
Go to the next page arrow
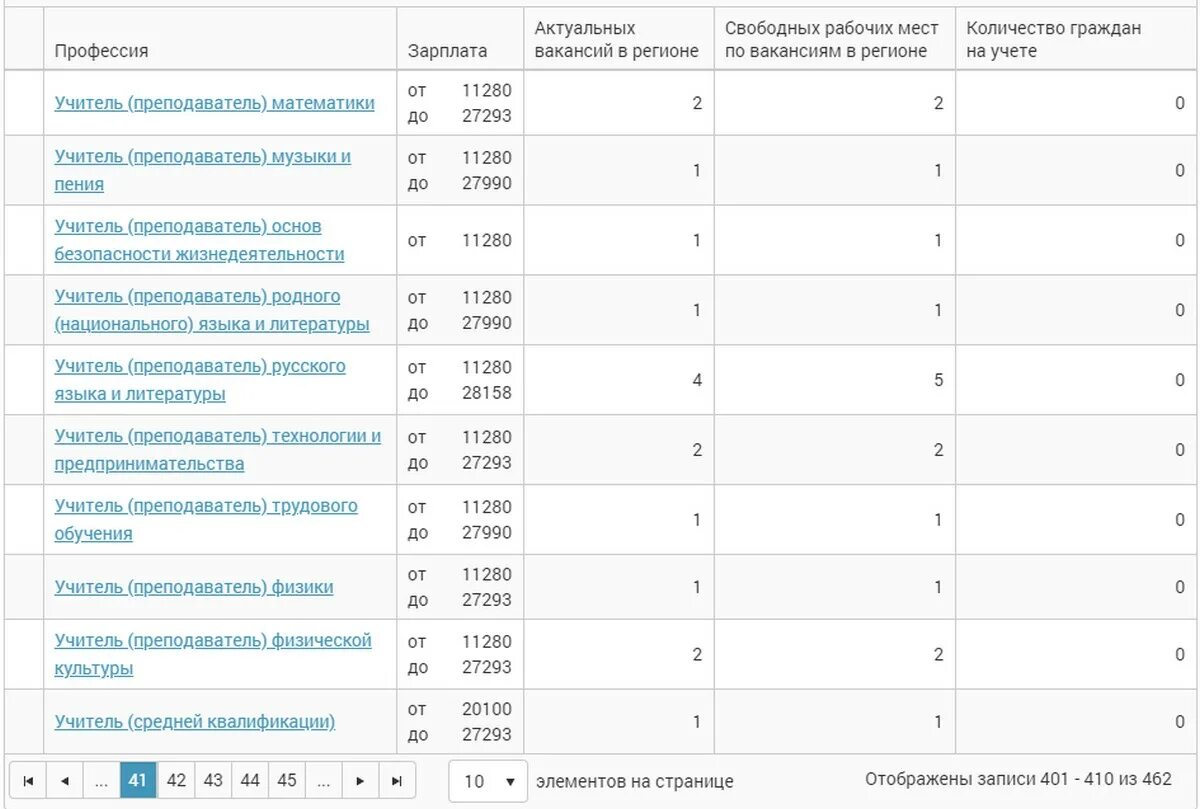point(360,781)
